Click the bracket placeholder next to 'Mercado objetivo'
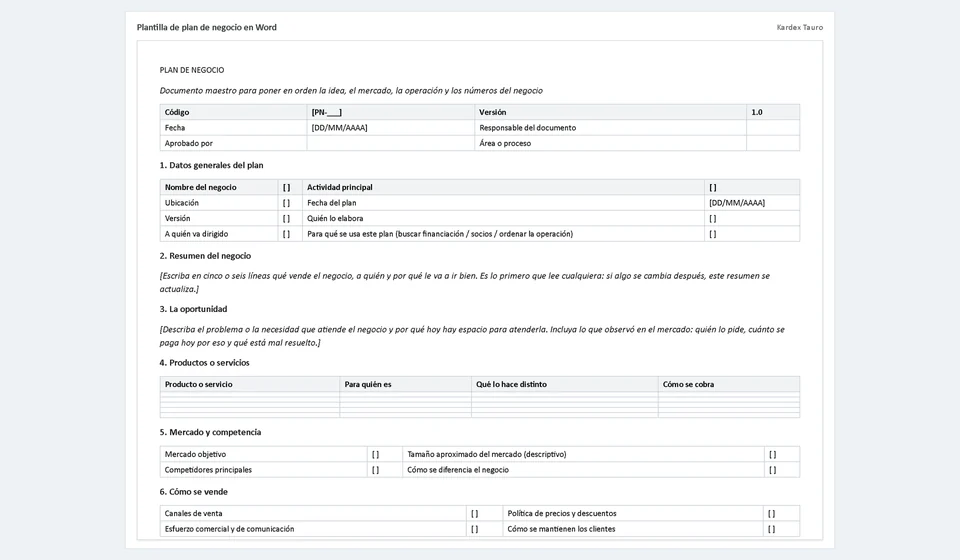This screenshot has height=560, width=960. pyautogui.click(x=384, y=454)
